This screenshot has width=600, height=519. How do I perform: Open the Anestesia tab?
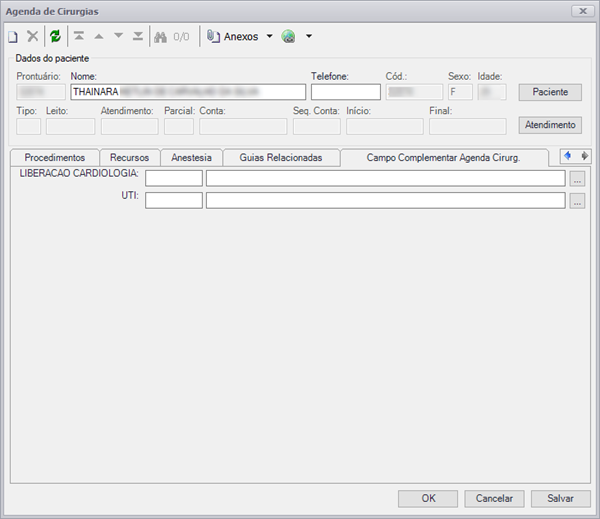point(191,158)
